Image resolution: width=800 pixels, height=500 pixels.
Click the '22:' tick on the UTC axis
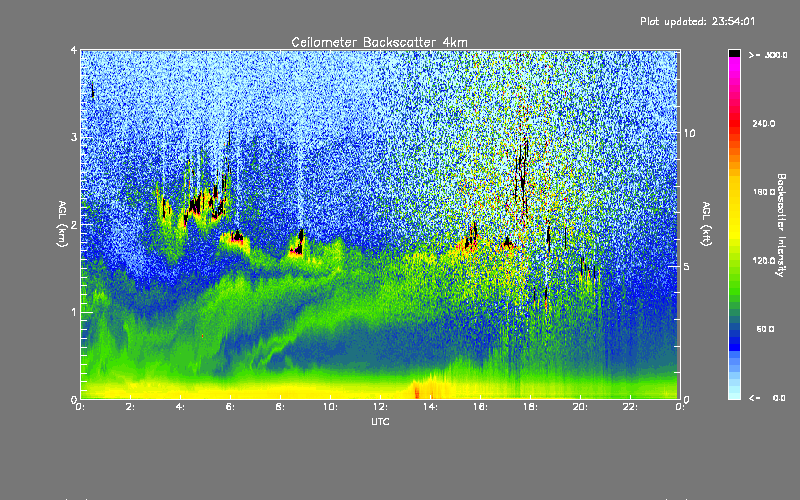click(x=631, y=407)
